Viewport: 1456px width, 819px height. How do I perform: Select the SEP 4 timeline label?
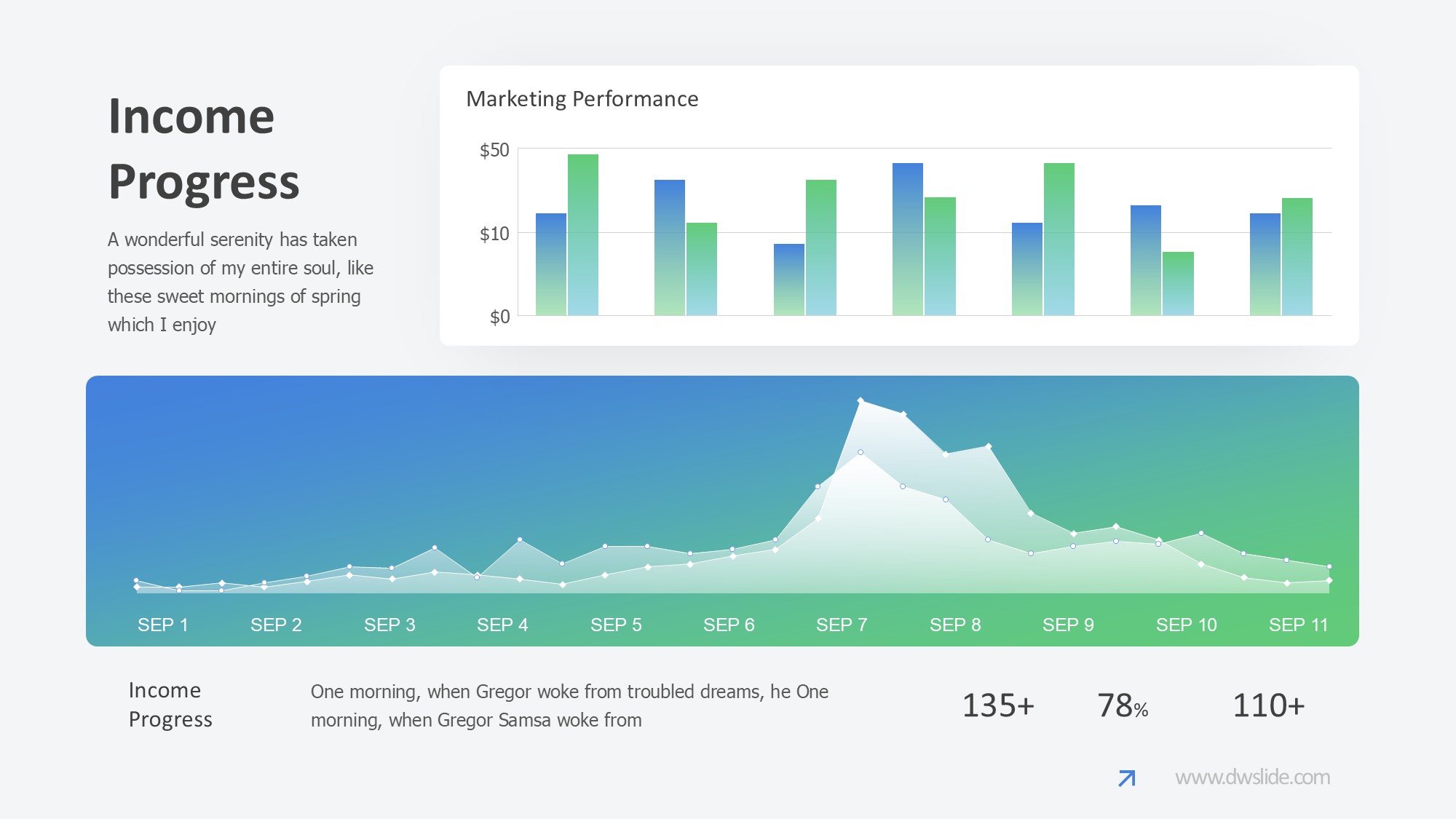coord(502,625)
